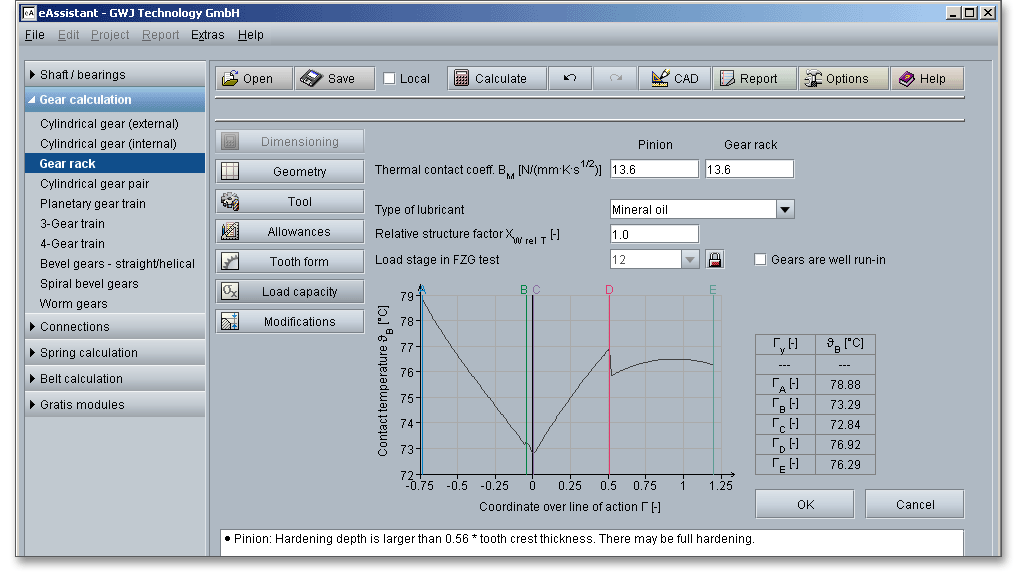Viewport: 1017px width, 572px height.
Task: Check 'Gears are well run-in' option
Action: point(761,260)
